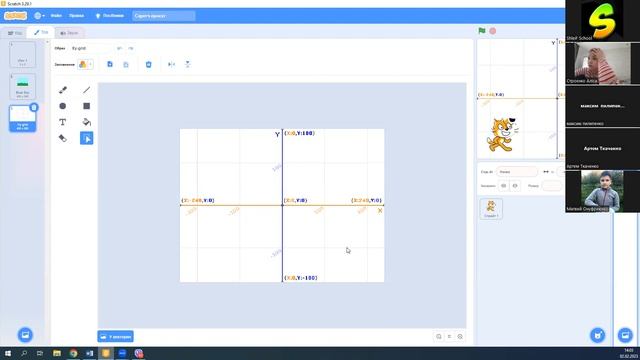Click the green flag to run
This screenshot has width=640, height=360.
click(482, 31)
